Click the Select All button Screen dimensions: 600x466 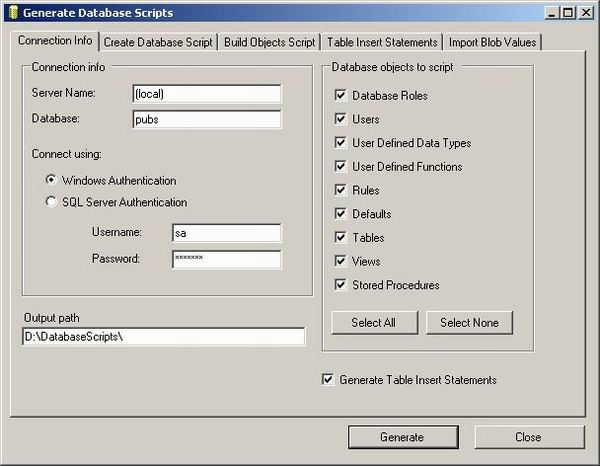[x=373, y=323]
